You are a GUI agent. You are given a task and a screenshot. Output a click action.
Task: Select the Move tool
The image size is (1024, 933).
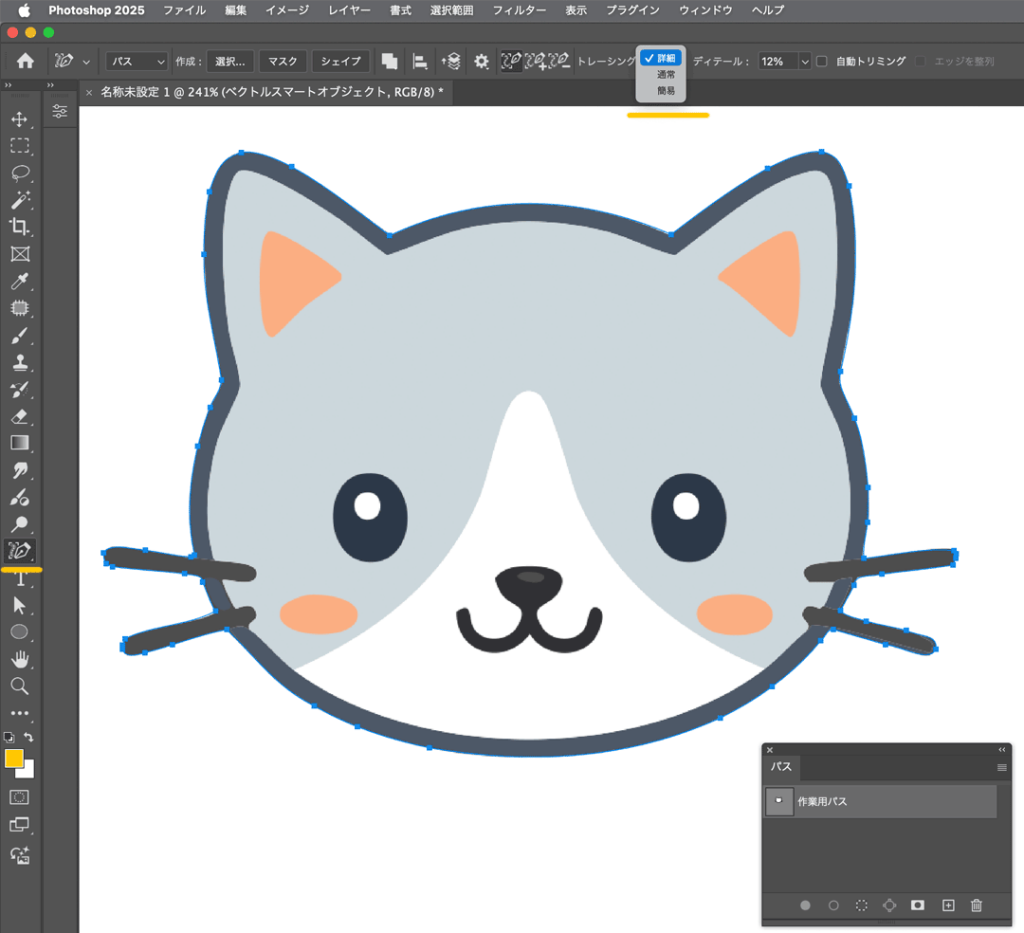(x=19, y=119)
